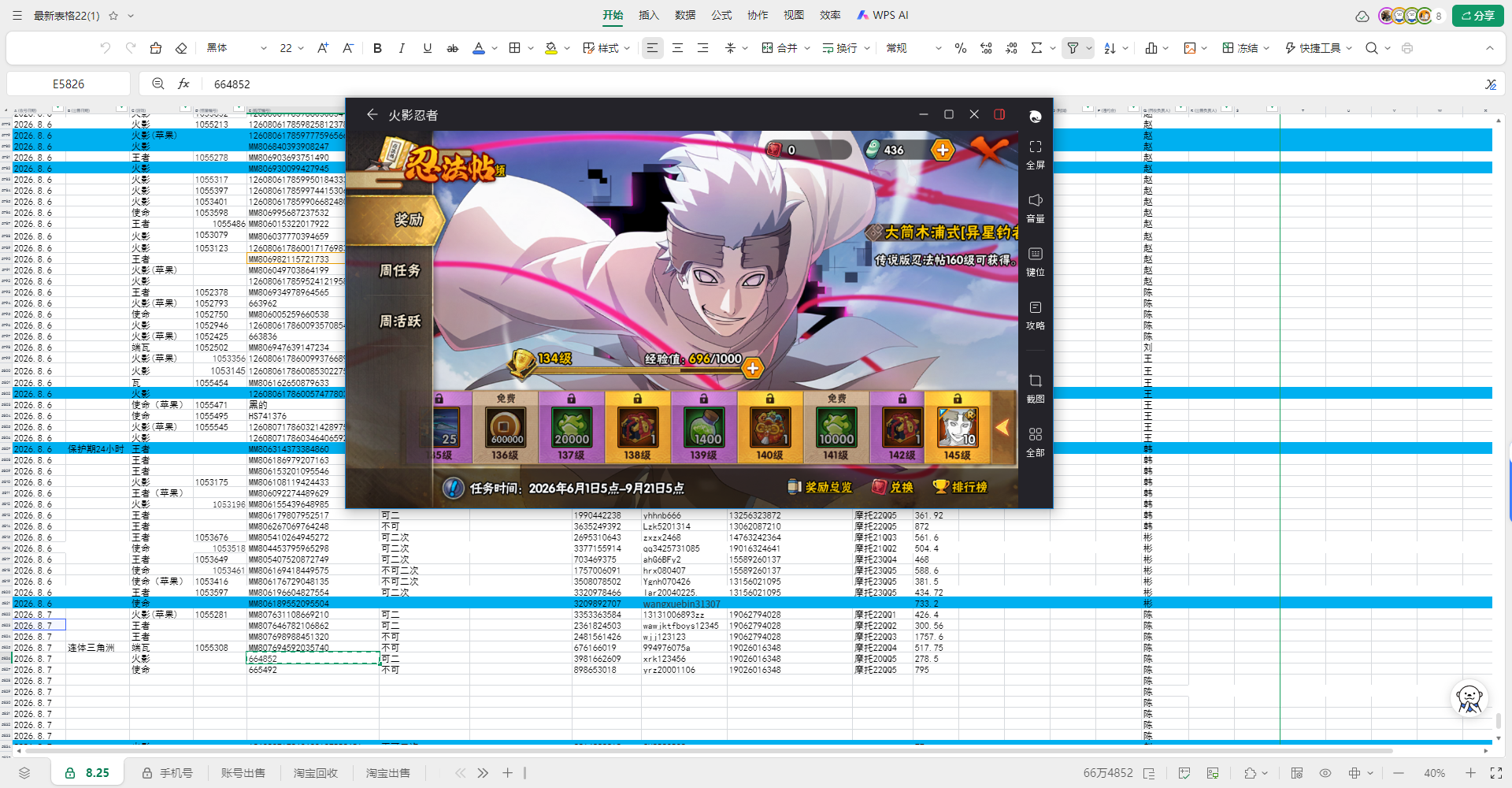
Task: Toggle bold formatting
Action: [377, 48]
